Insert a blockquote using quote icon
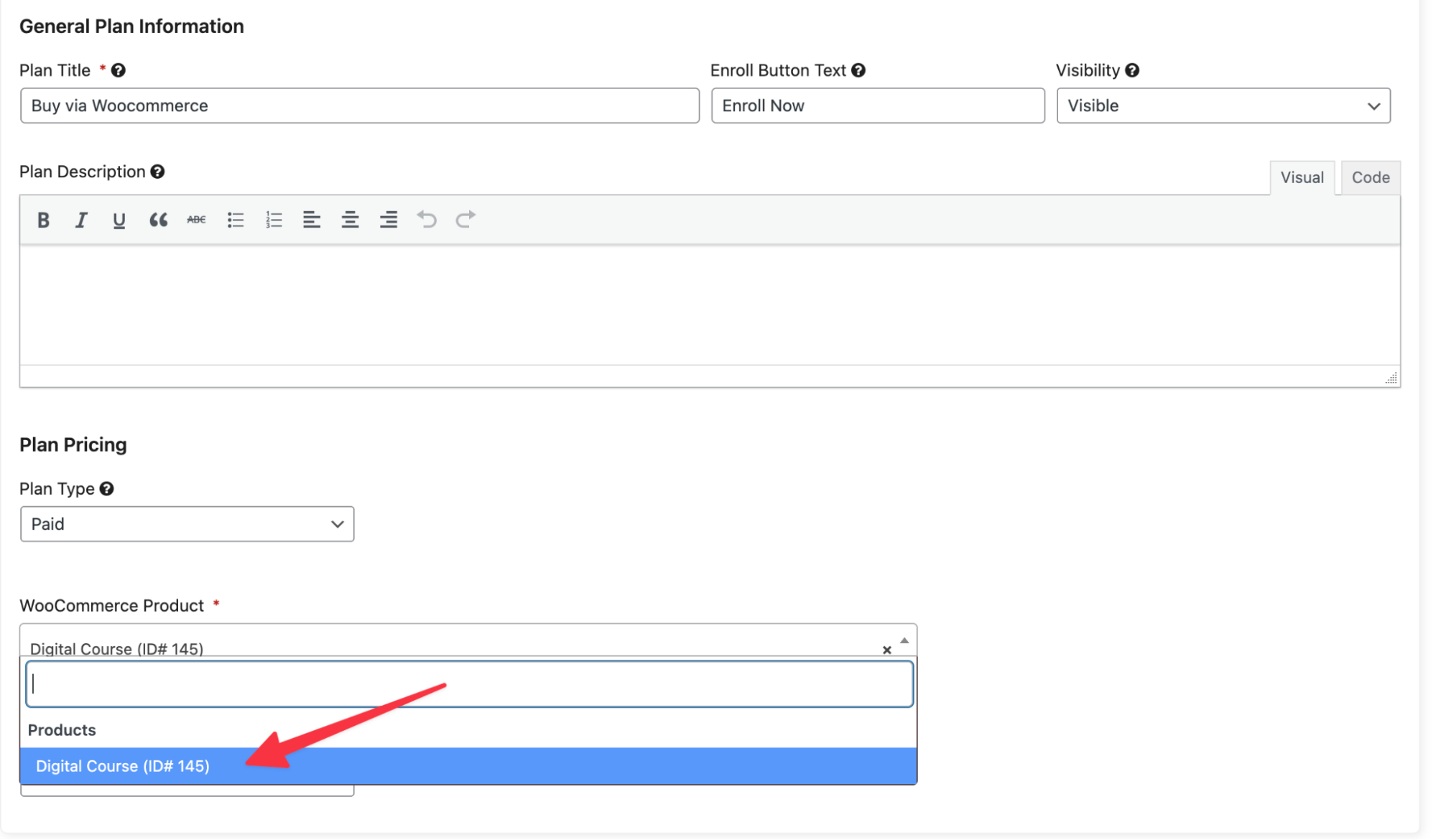Screen dimensions: 1436x840 158,220
